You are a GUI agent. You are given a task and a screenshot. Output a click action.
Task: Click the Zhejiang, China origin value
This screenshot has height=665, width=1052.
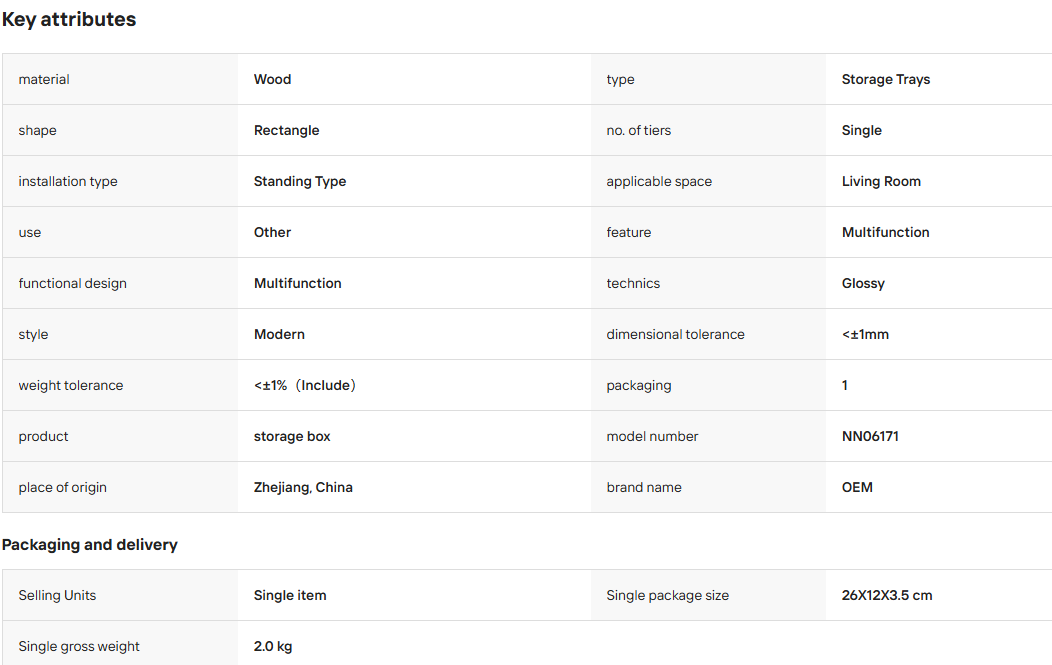coord(303,487)
